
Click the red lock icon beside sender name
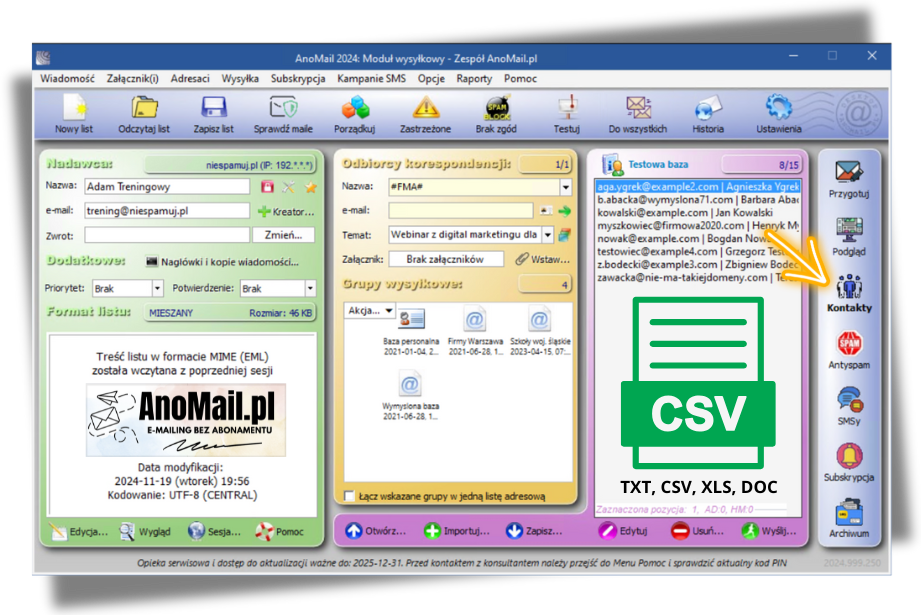(267, 187)
